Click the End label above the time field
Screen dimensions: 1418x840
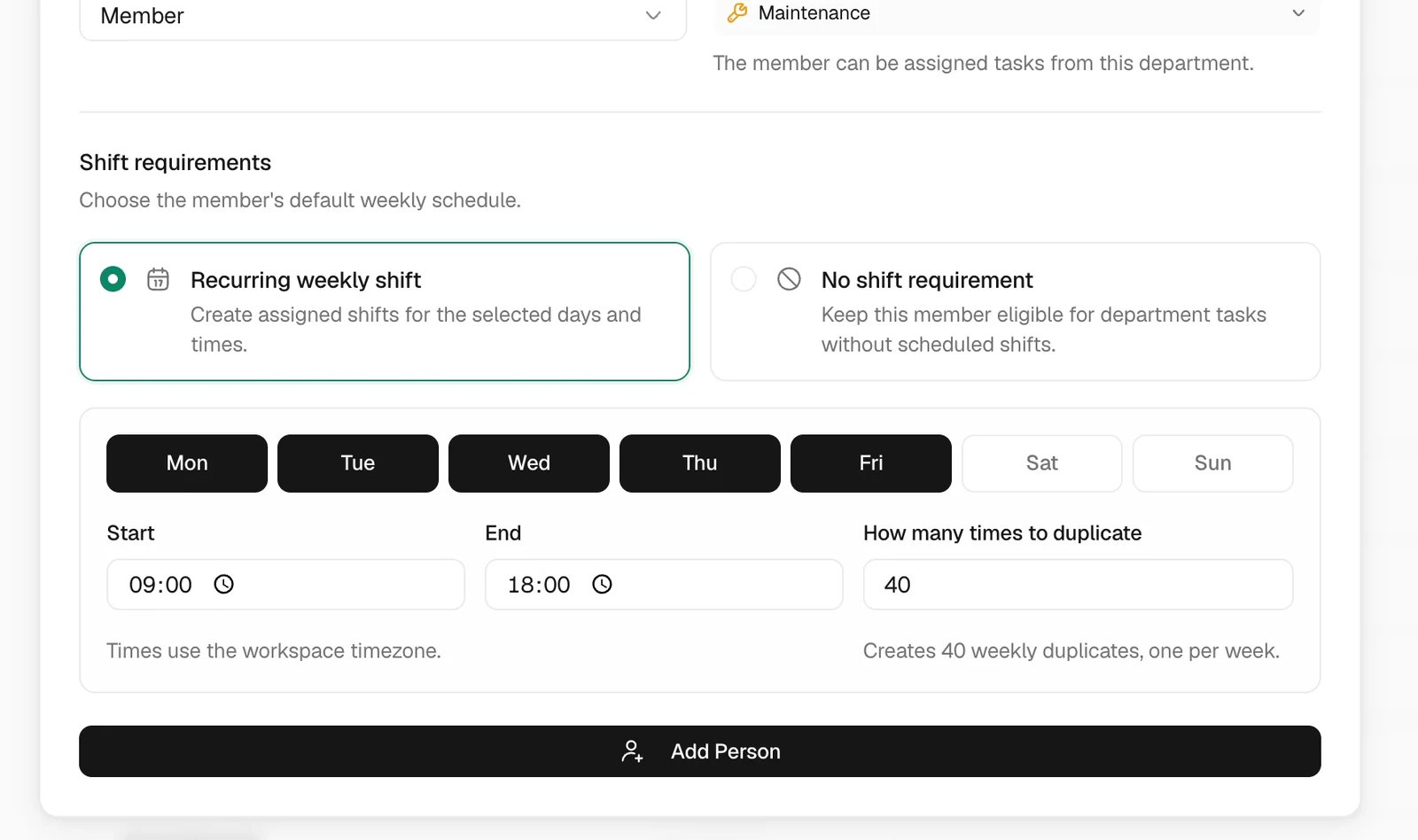click(x=503, y=533)
